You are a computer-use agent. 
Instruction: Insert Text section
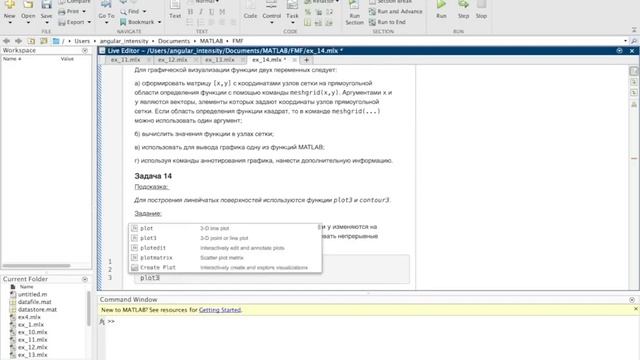coord(175,10)
